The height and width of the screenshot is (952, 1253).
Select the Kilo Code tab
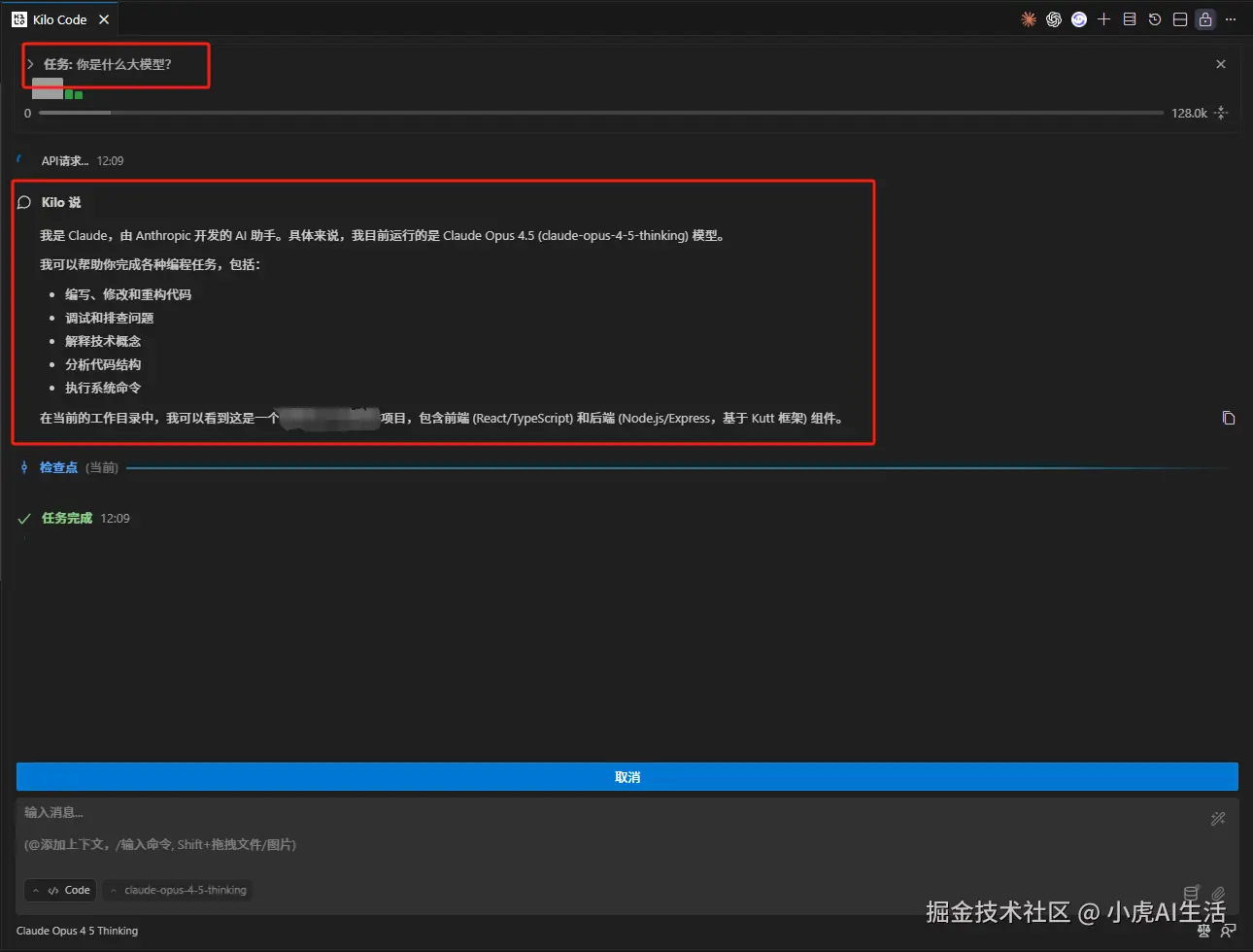point(60,19)
